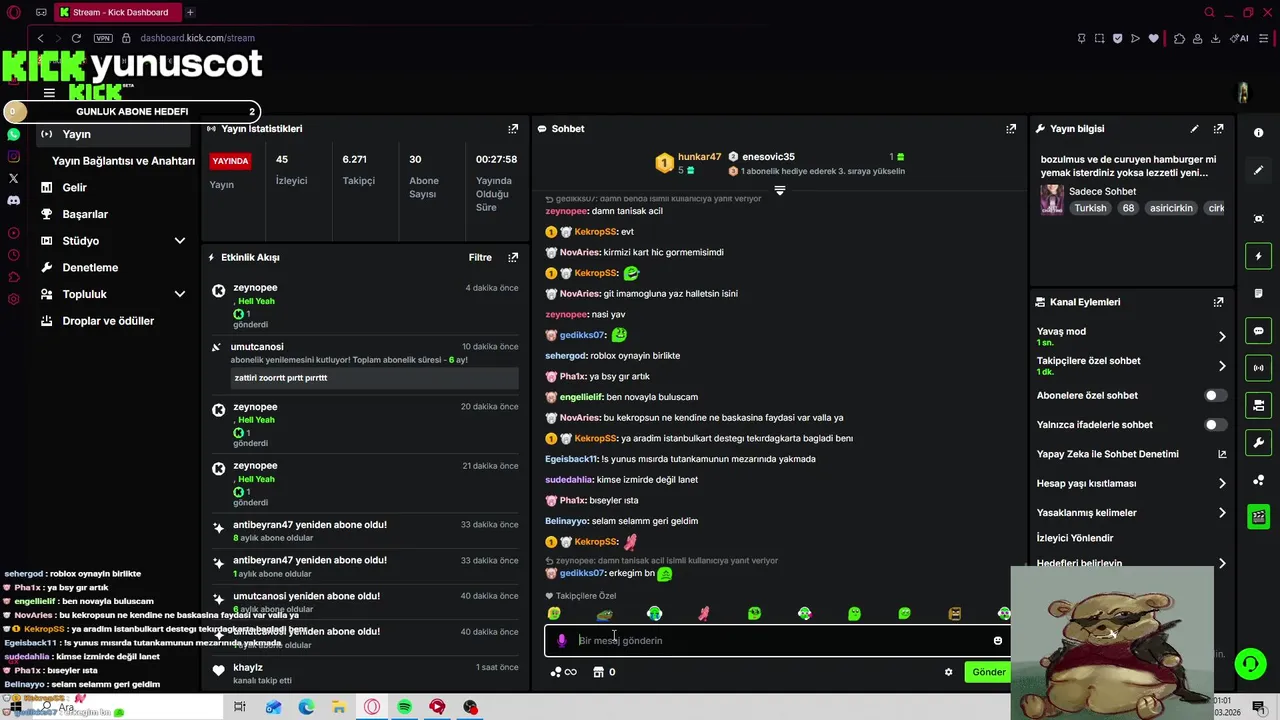The image size is (1280, 720).
Task: Collapse the pinned gifters bar arrow
Action: 780,190
